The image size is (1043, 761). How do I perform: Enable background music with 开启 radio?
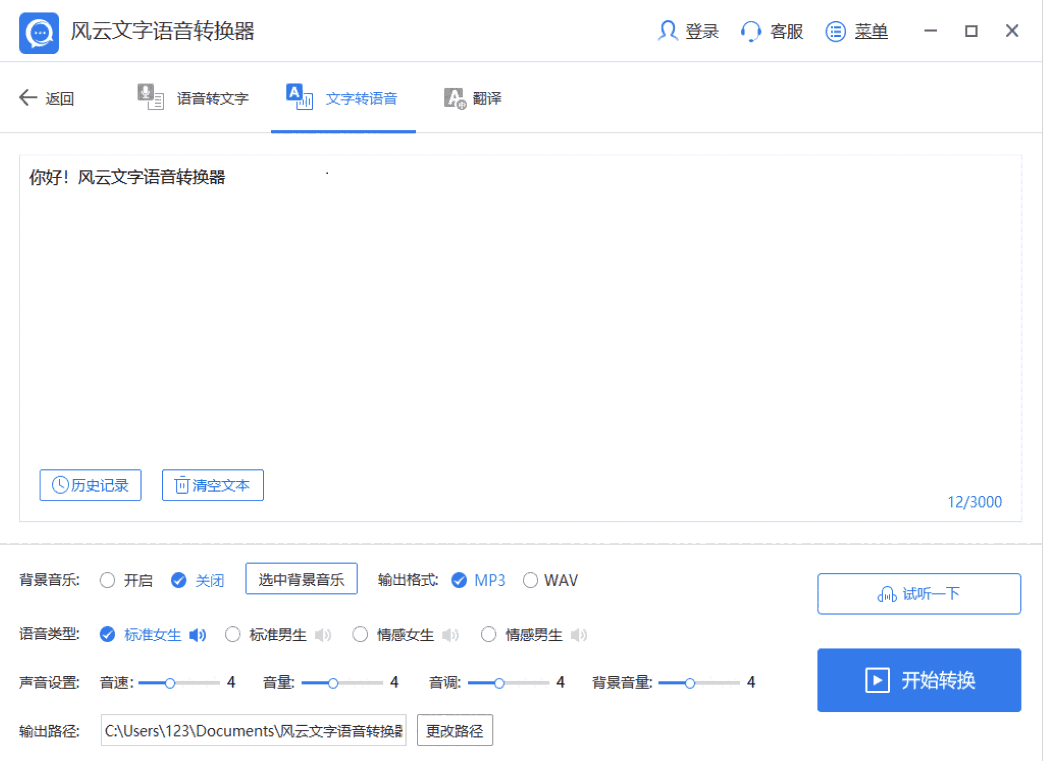(x=108, y=580)
